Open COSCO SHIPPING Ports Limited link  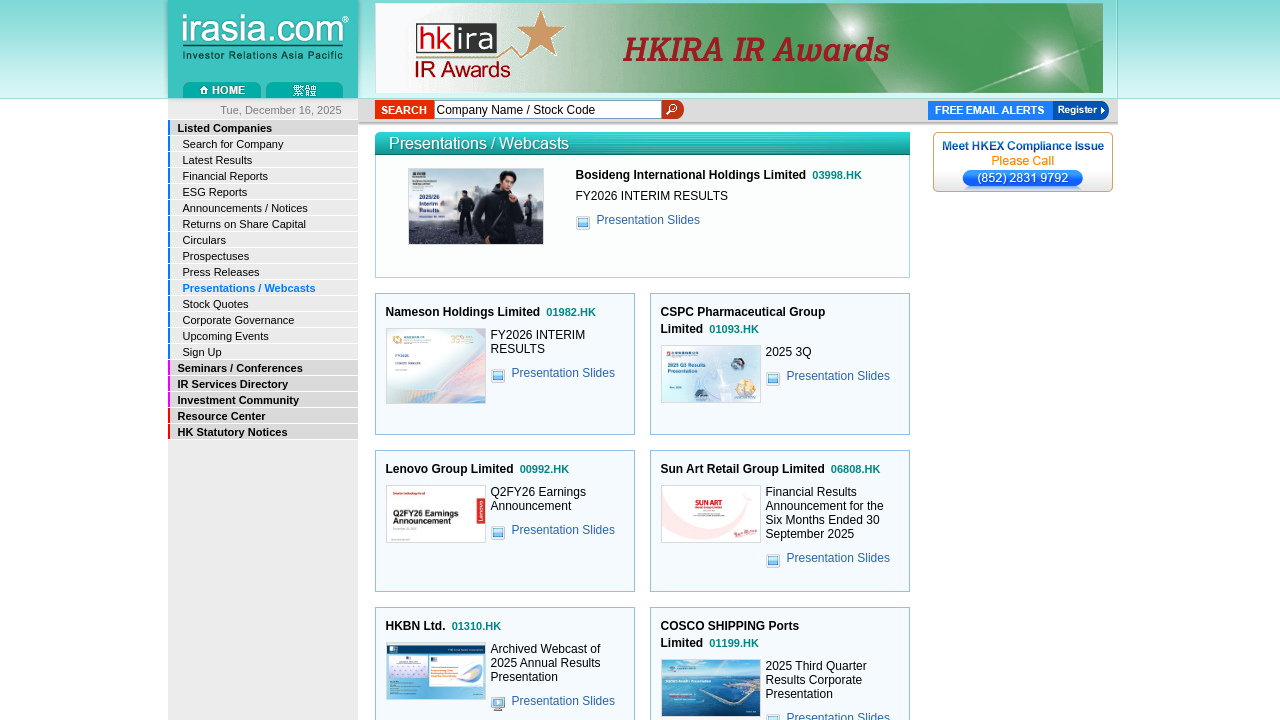tap(729, 634)
